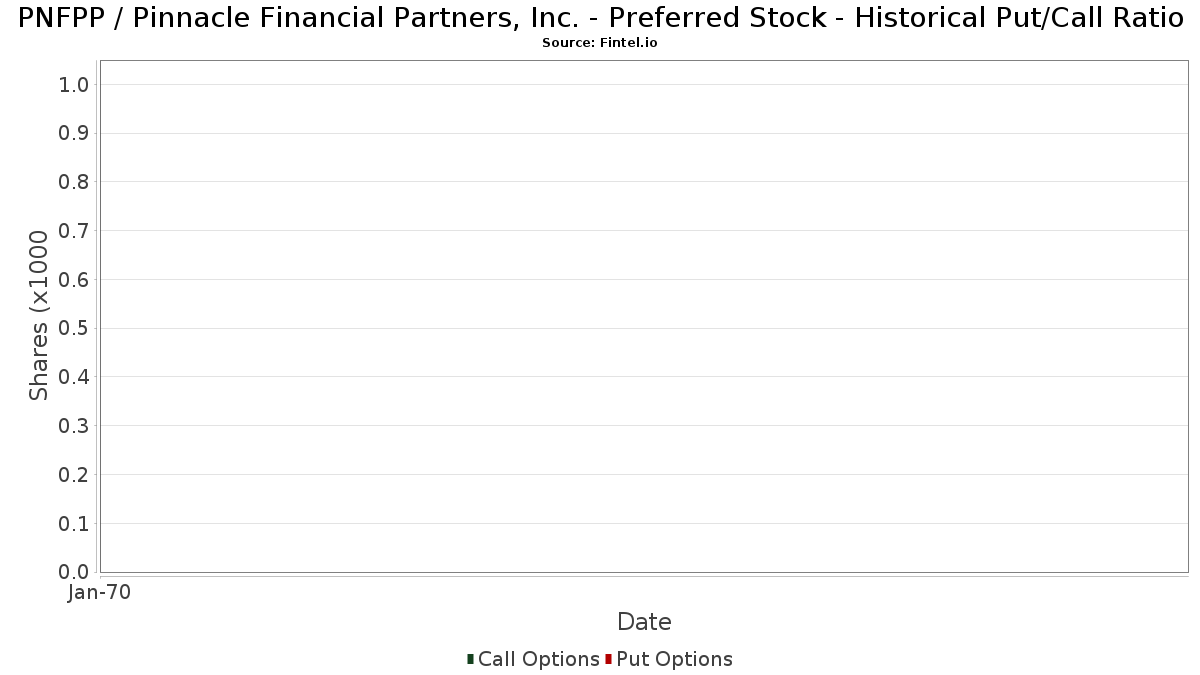
Task: Click the 0.1 y-axis tick label
Action: 75,524
